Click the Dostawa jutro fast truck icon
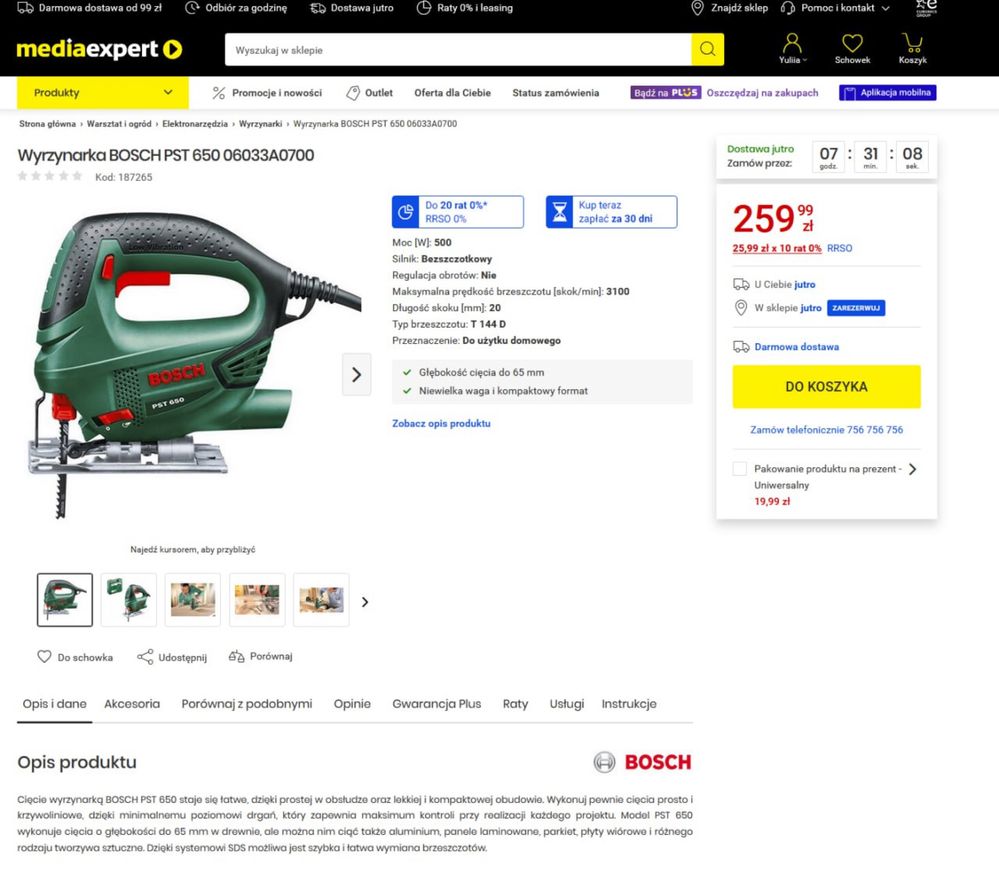Viewport: 999px width, 881px height. (317, 8)
